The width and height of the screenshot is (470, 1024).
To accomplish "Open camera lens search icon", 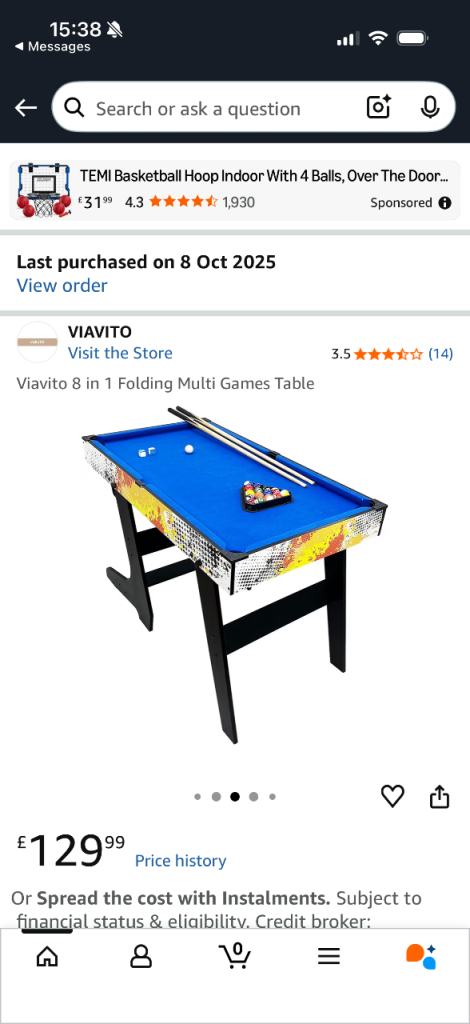I will click(x=379, y=107).
